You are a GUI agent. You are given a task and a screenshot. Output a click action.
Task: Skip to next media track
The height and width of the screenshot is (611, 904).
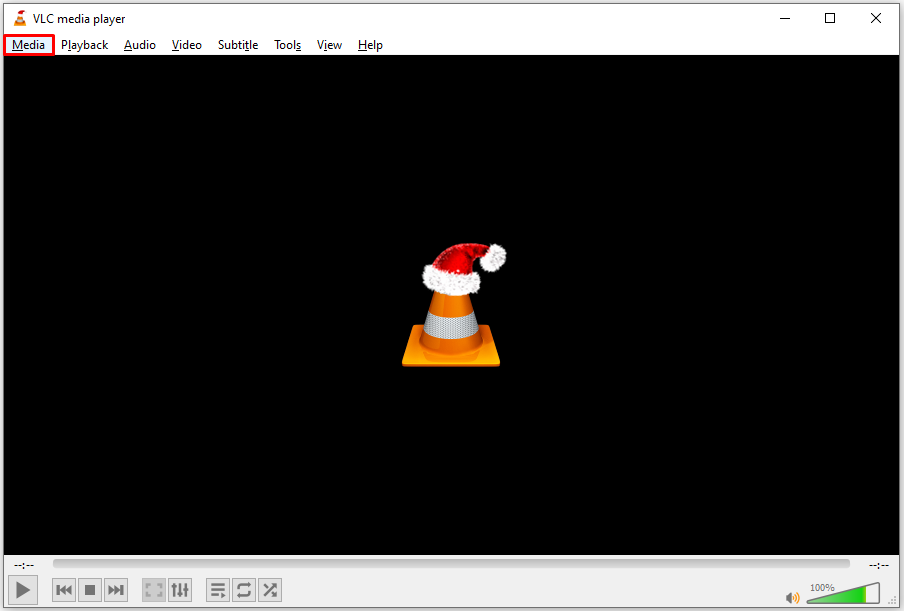[x=116, y=590]
